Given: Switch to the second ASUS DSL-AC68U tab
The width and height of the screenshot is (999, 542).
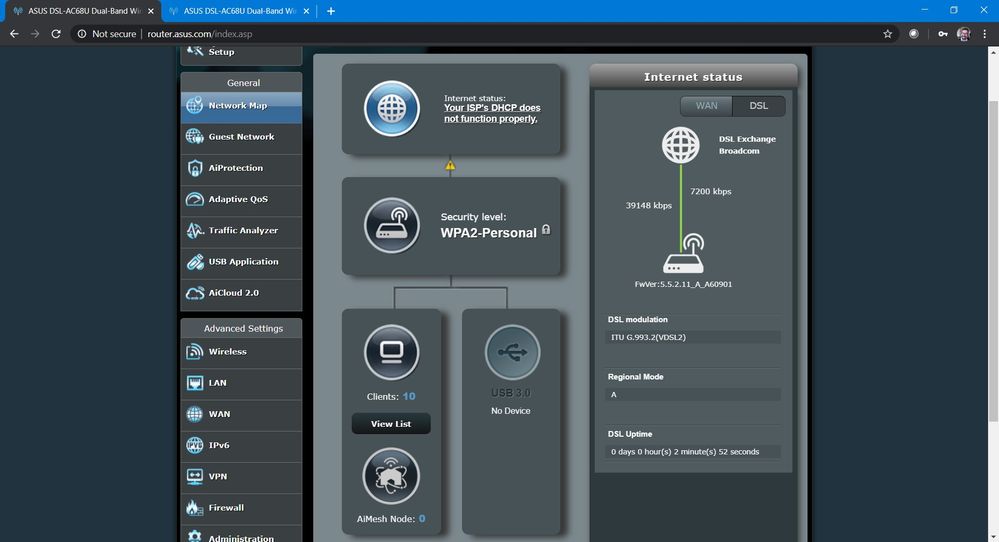Looking at the screenshot, I should (x=238, y=11).
